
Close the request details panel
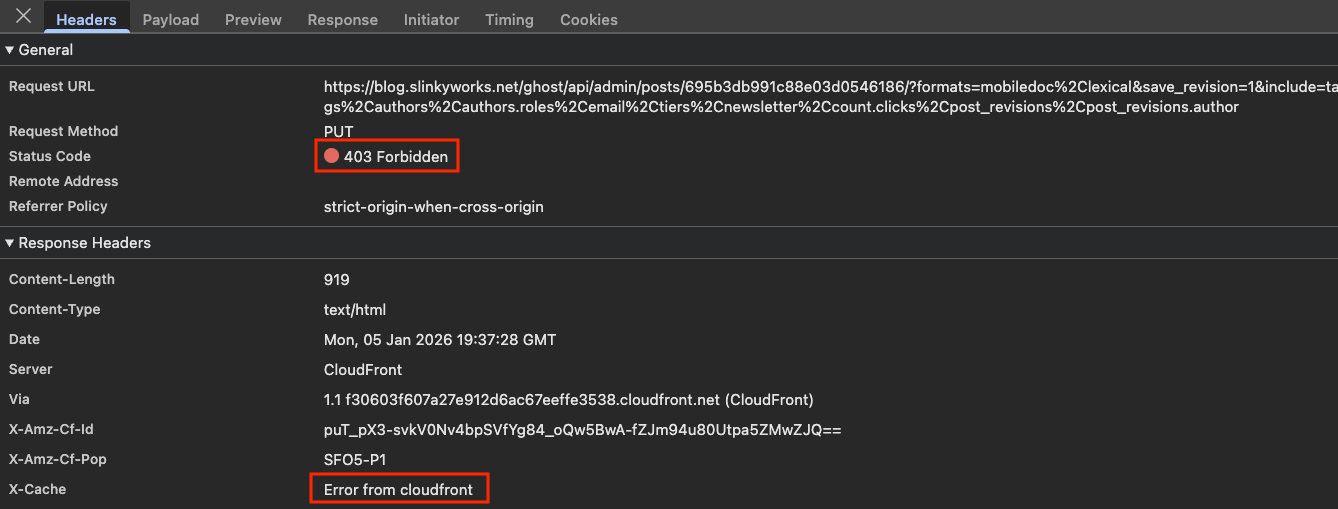[23, 17]
